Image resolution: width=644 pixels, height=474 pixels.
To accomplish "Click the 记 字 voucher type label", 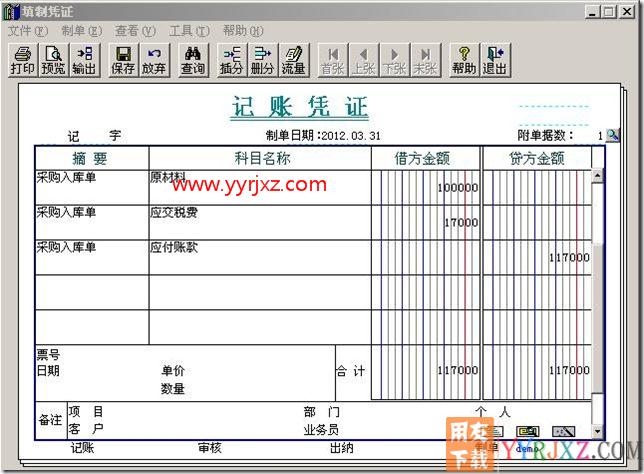I will tap(94, 136).
